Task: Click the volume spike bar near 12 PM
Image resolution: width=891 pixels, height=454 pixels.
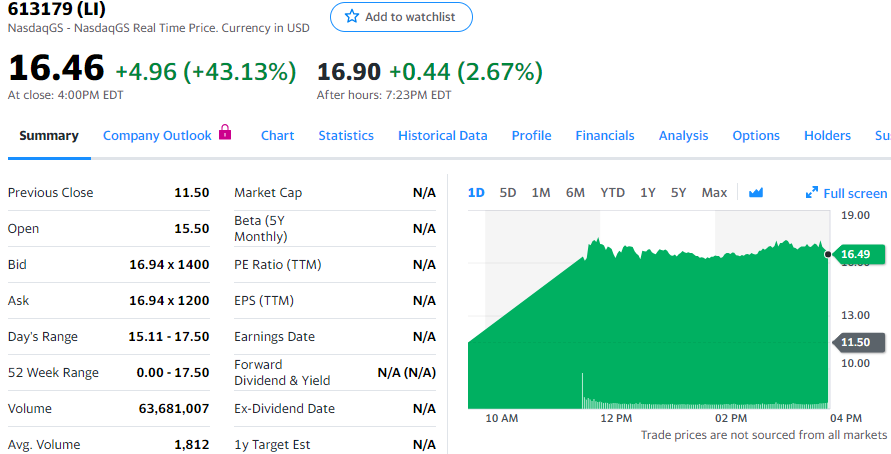Action: (582, 391)
